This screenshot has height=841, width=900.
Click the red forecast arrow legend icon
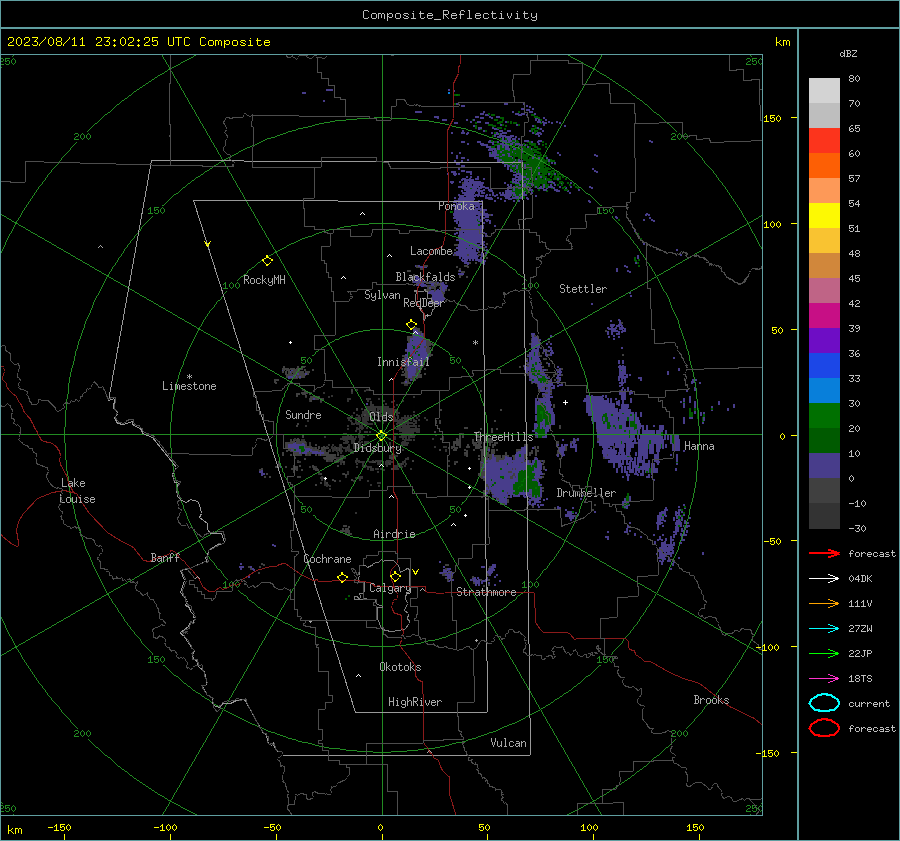[824, 553]
